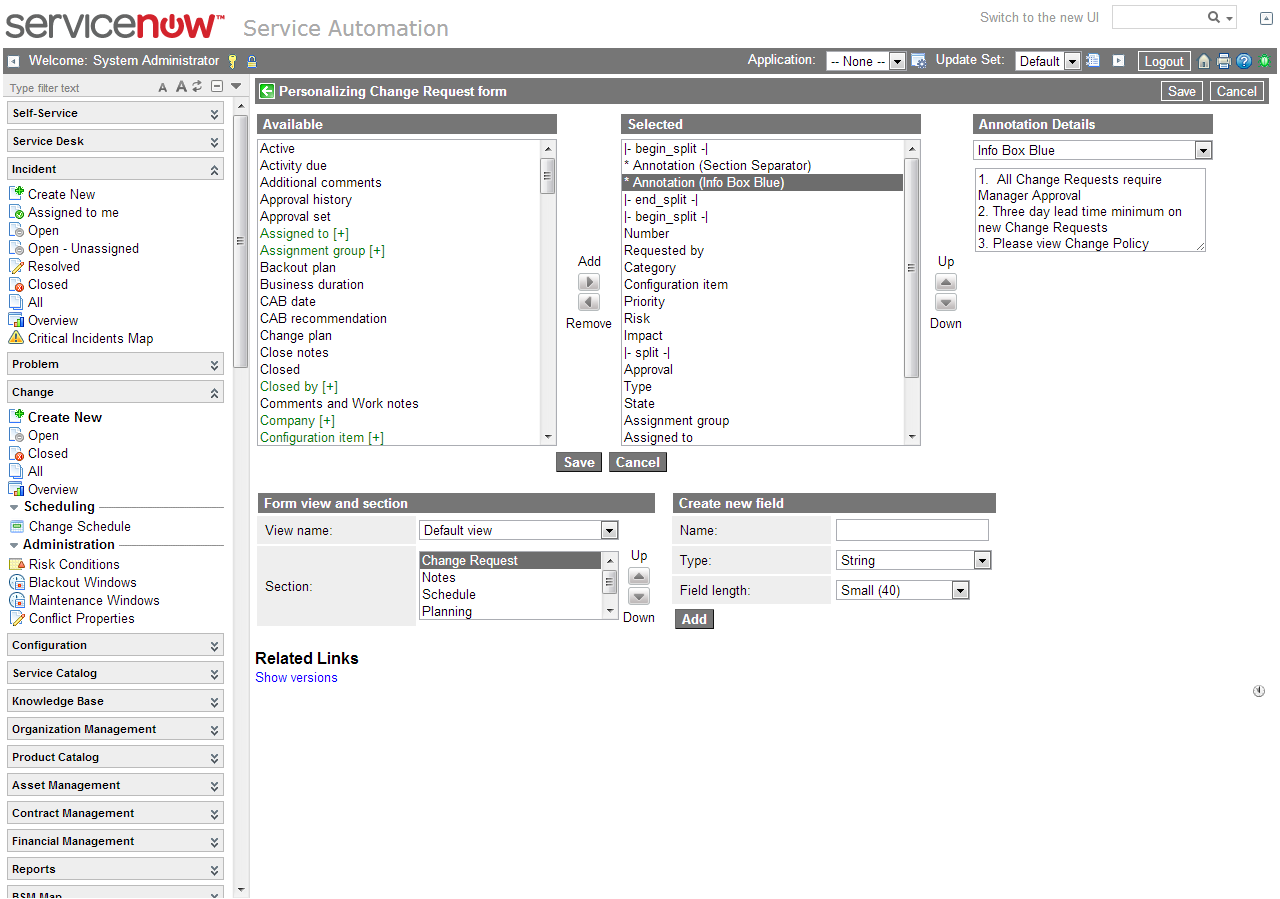Click the green debug bug icon
This screenshot has height=899, width=1280.
coord(1264,61)
